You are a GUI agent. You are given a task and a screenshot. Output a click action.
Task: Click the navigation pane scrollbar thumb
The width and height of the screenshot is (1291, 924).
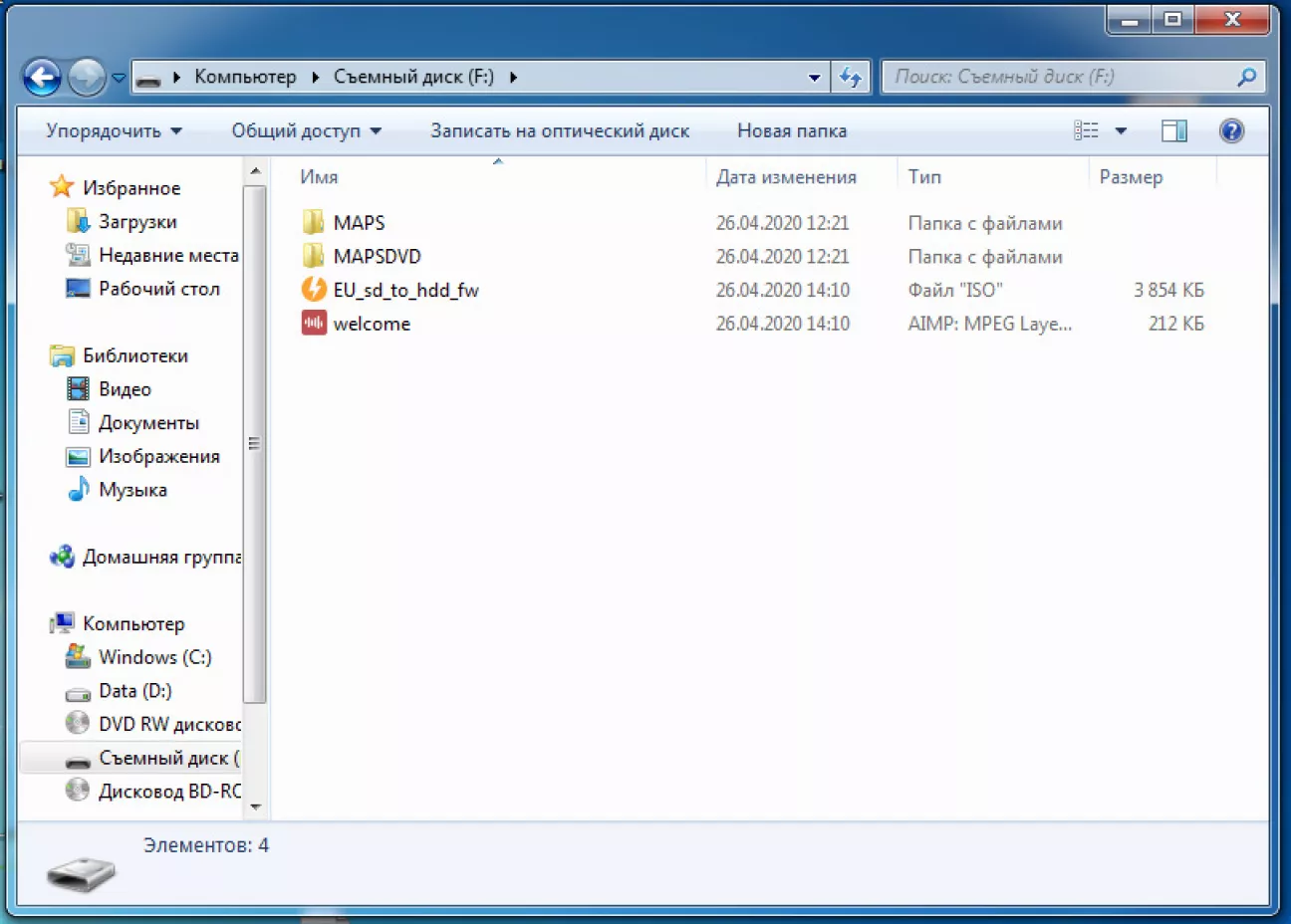[x=255, y=443]
